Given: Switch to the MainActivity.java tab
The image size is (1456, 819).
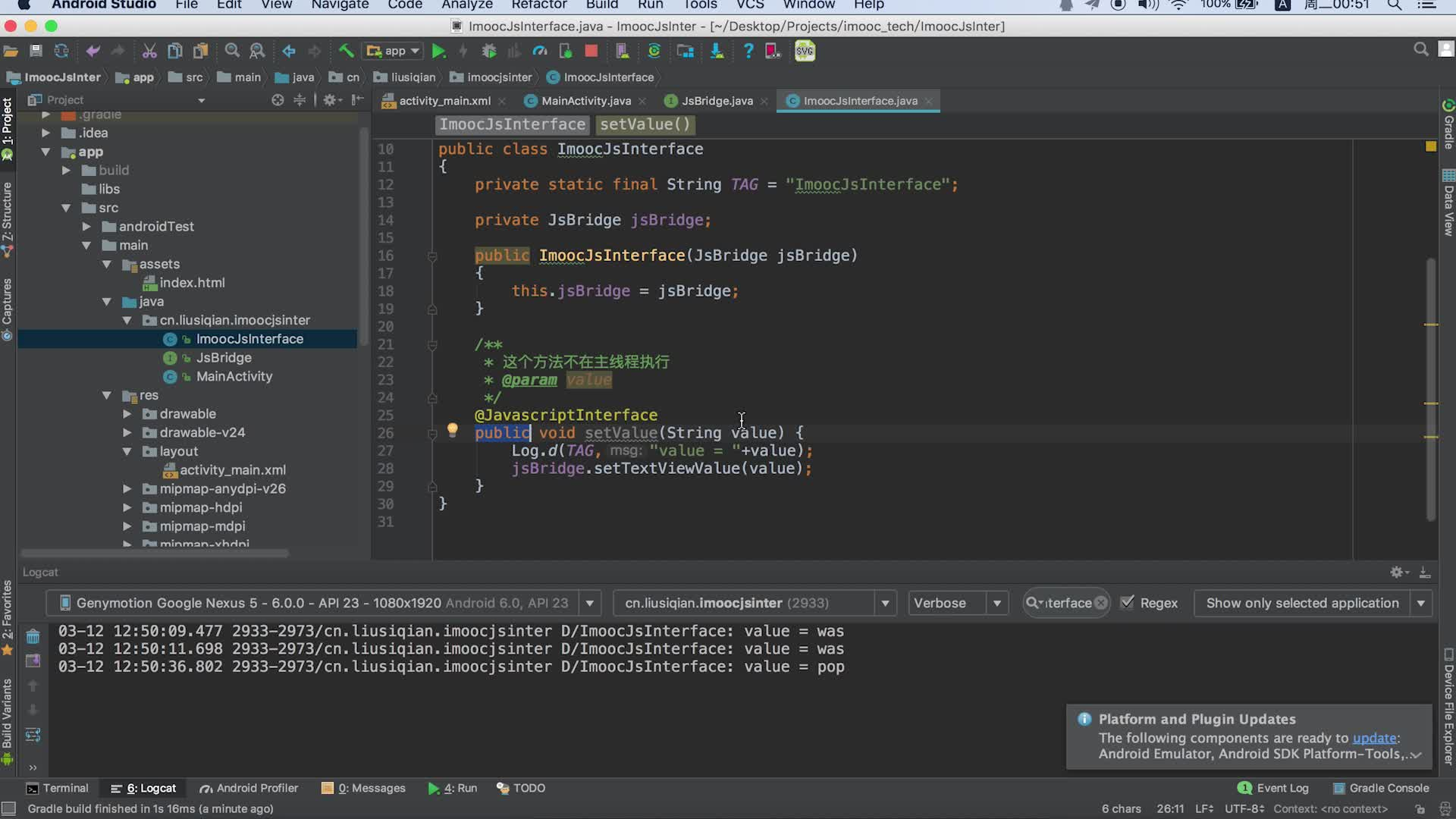Looking at the screenshot, I should pyautogui.click(x=585, y=101).
